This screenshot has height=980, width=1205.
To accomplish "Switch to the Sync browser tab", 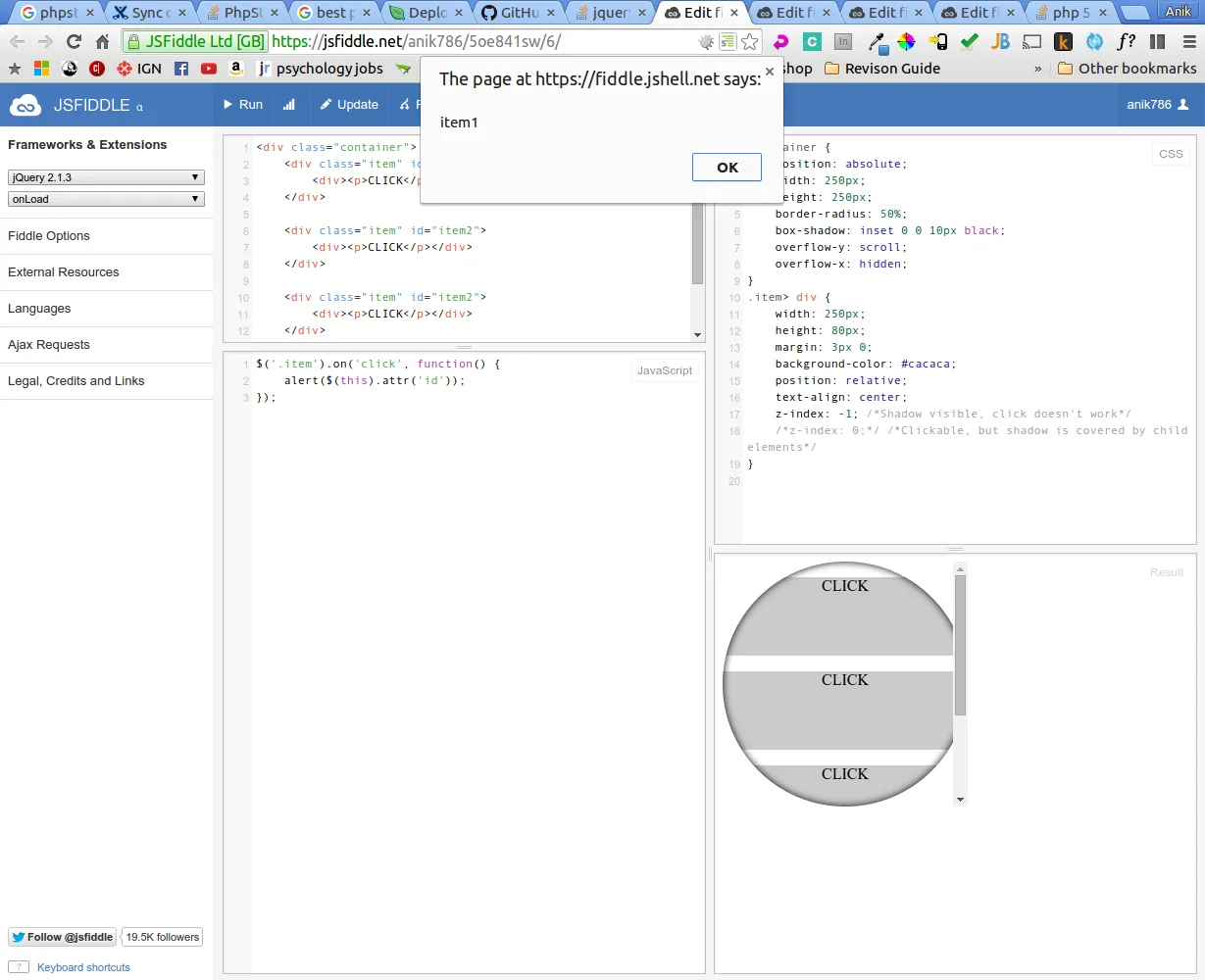I will click(150, 13).
